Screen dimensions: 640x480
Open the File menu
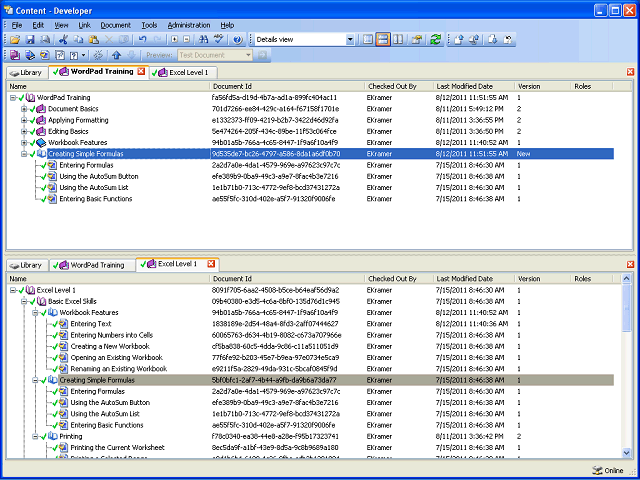[17, 25]
